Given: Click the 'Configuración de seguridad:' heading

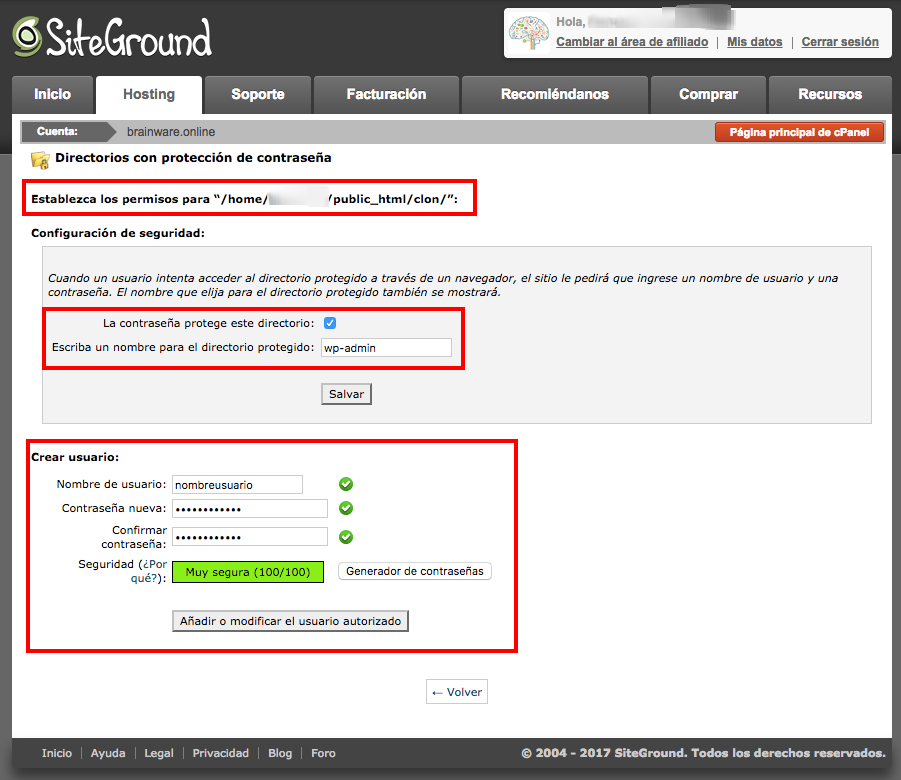Looking at the screenshot, I should tap(118, 233).
